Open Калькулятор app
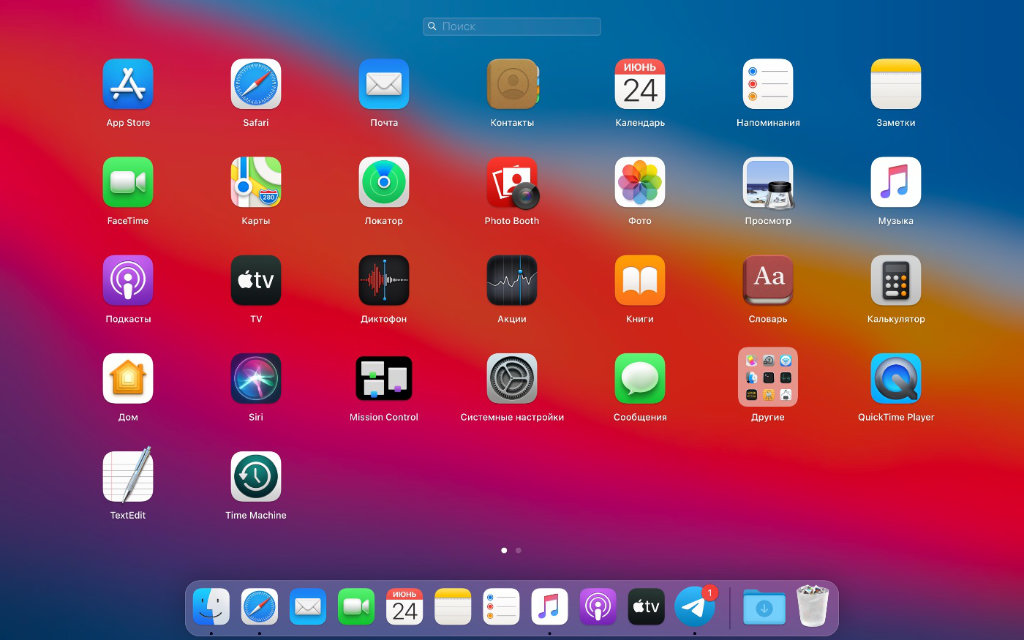This screenshot has width=1024, height=640. 896,280
